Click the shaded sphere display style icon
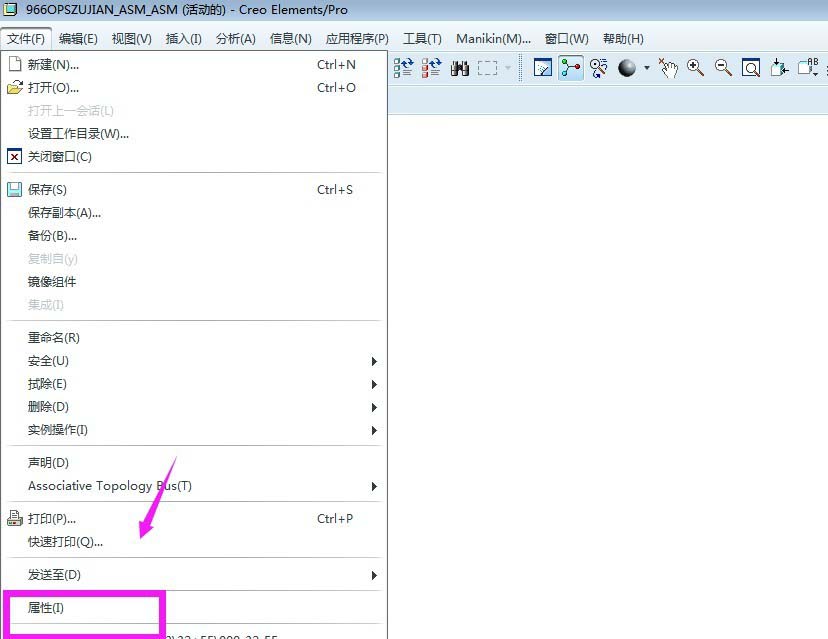The image size is (828, 639). (x=627, y=68)
